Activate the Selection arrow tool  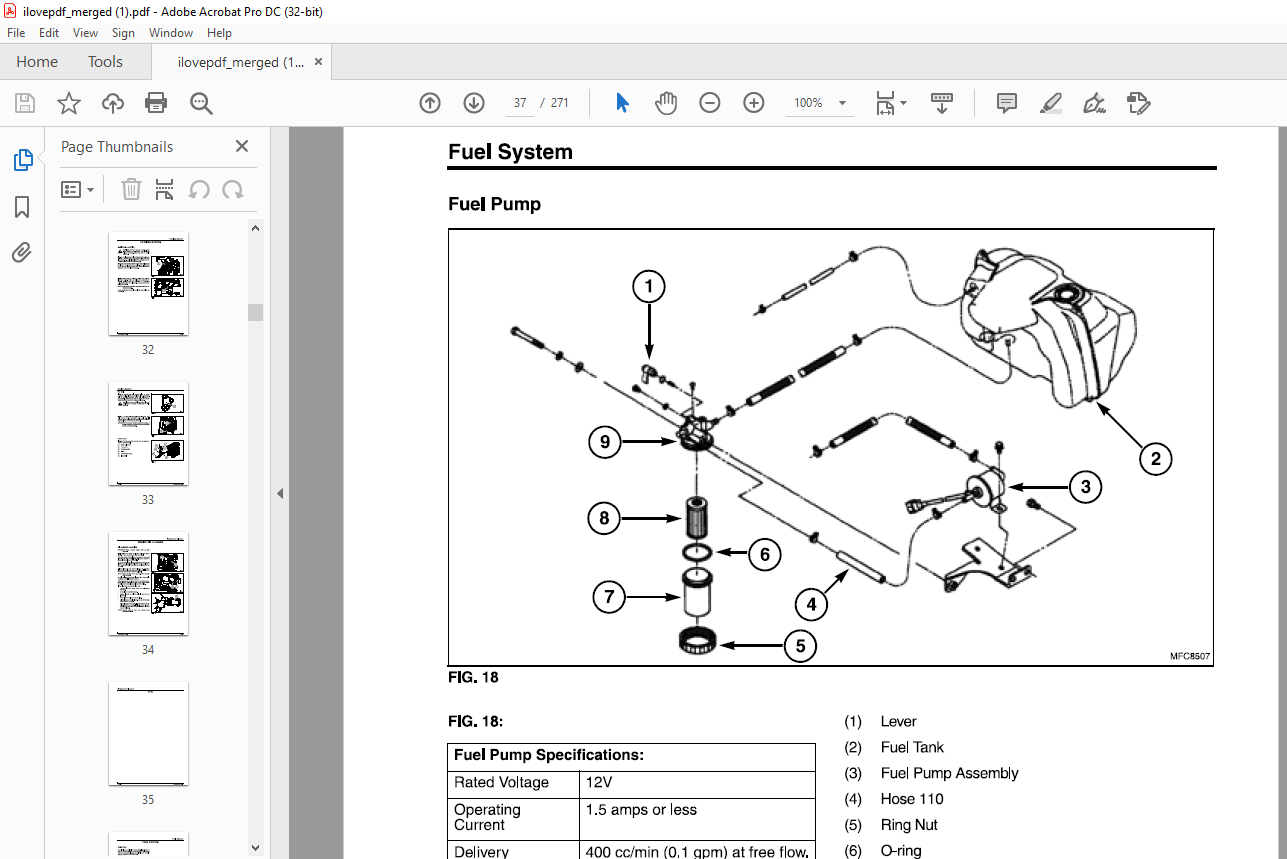point(622,103)
